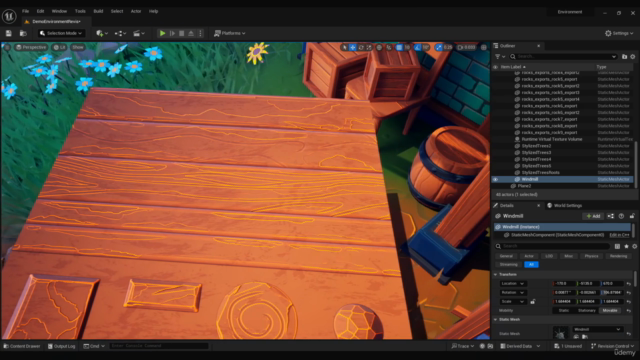Open the play options three-dot menu

200,33
